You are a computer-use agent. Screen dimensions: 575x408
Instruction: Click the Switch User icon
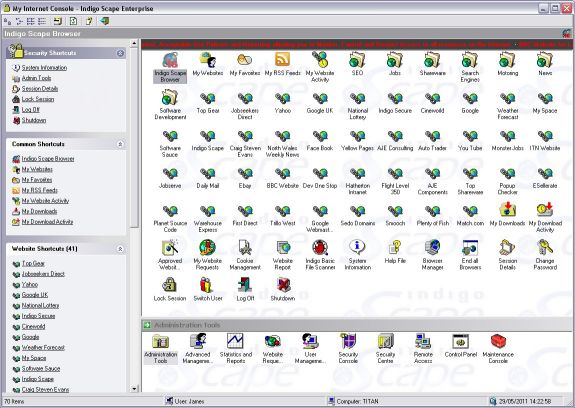pyautogui.click(x=208, y=289)
